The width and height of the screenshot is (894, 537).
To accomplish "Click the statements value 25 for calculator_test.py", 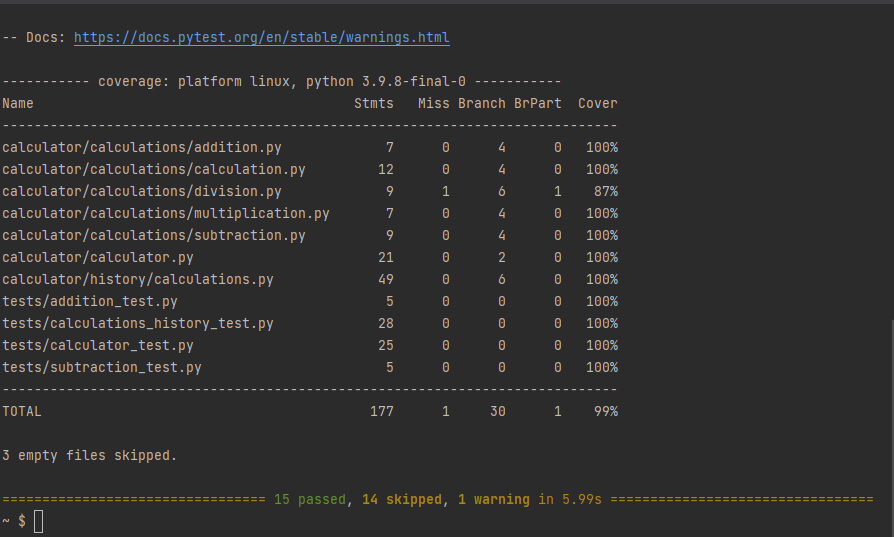I will (x=386, y=346).
